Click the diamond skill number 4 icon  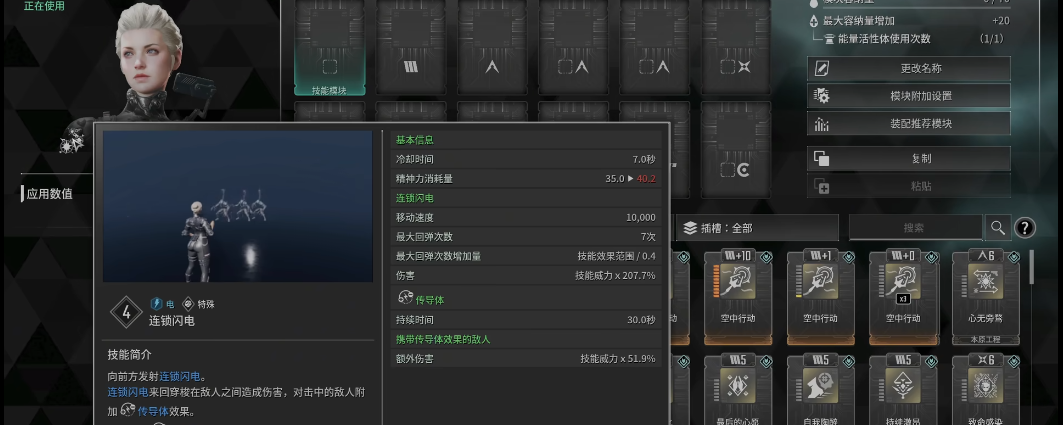pyautogui.click(x=126, y=312)
